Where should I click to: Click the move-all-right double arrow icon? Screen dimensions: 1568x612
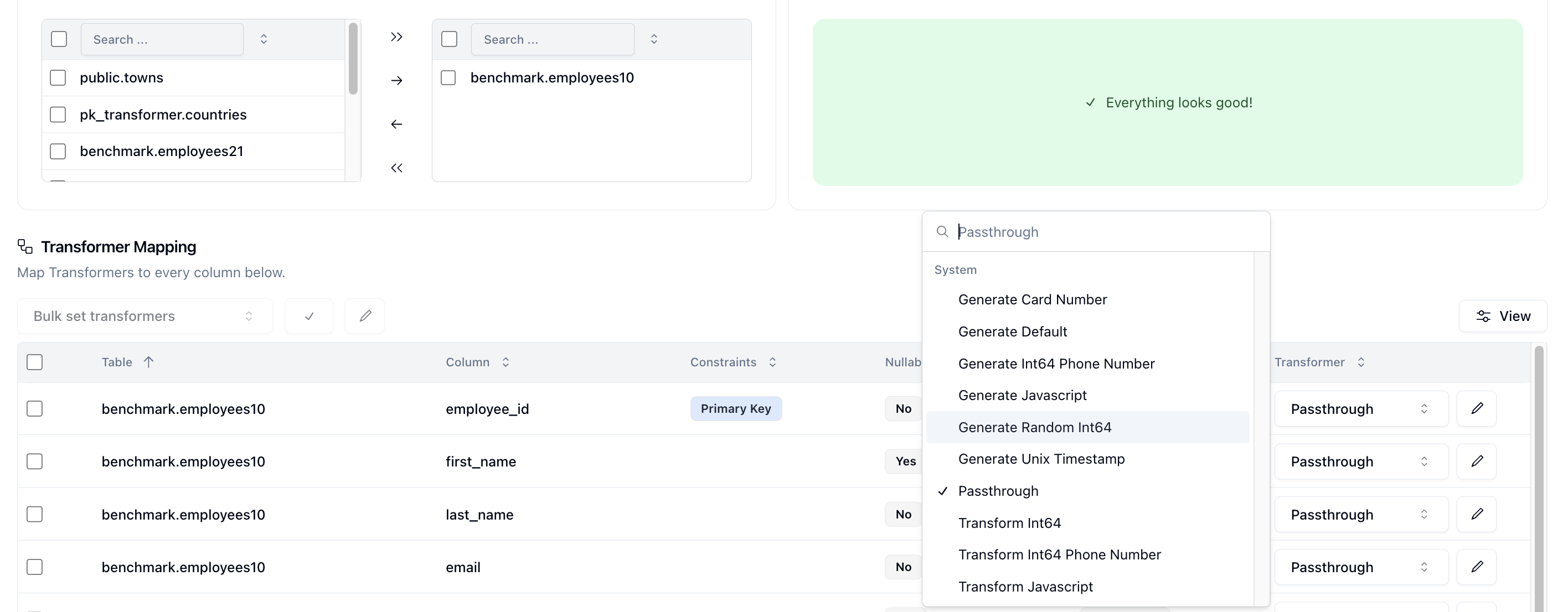tap(396, 37)
